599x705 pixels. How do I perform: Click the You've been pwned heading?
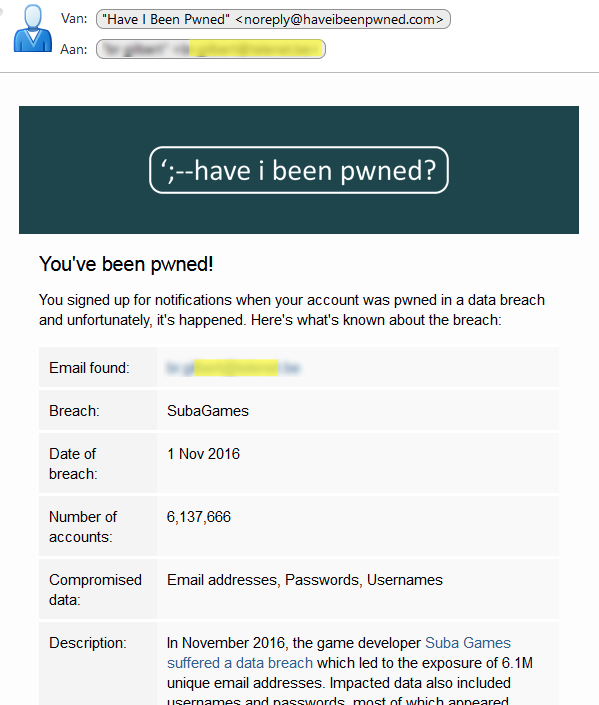(126, 264)
